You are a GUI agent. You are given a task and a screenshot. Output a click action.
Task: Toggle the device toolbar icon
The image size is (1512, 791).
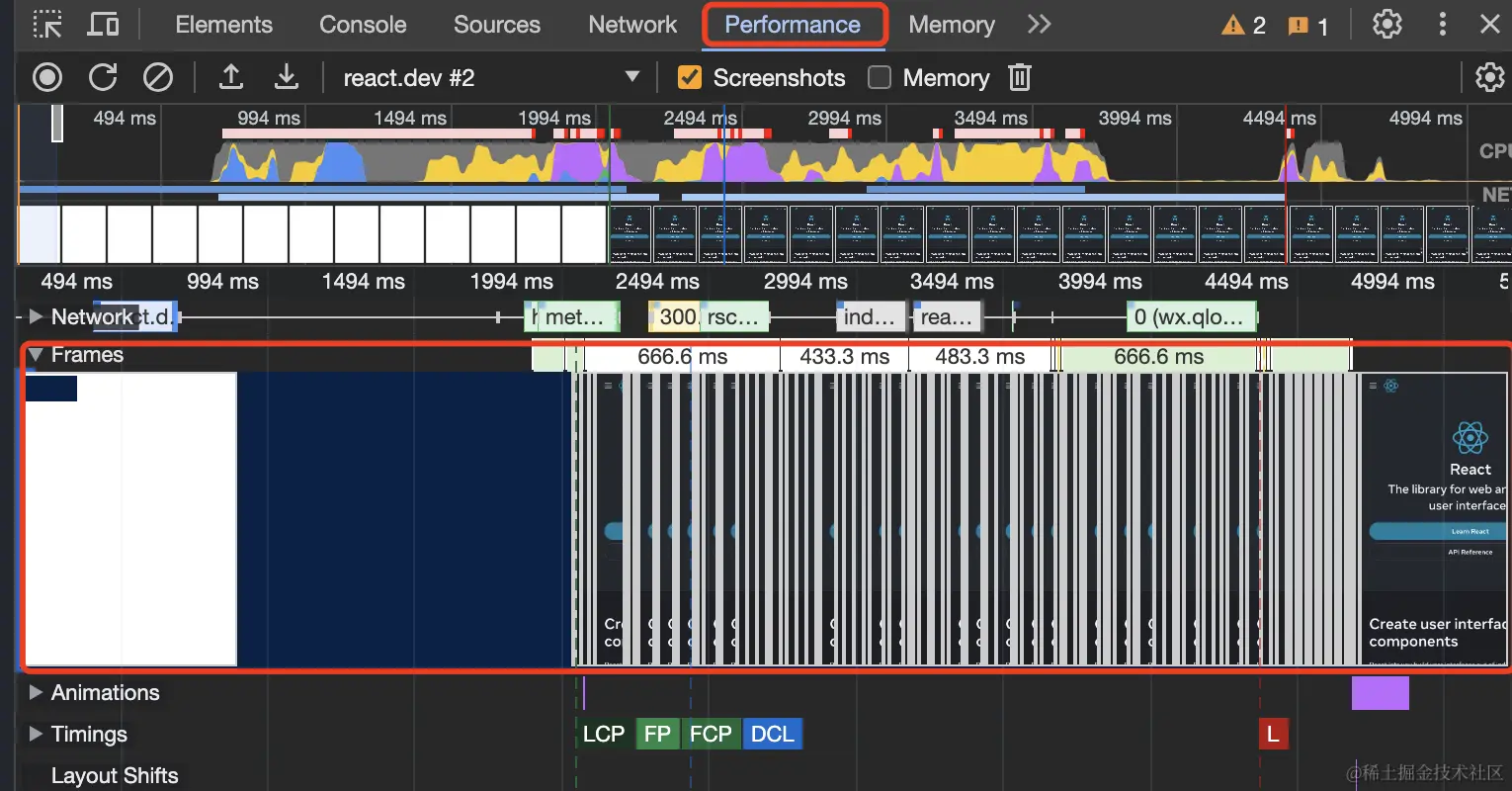(x=103, y=25)
